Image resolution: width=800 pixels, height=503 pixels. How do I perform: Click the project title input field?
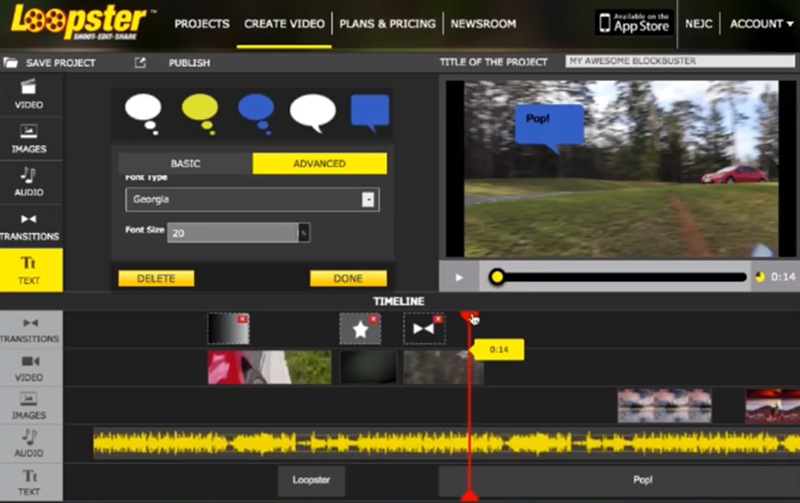(x=674, y=62)
